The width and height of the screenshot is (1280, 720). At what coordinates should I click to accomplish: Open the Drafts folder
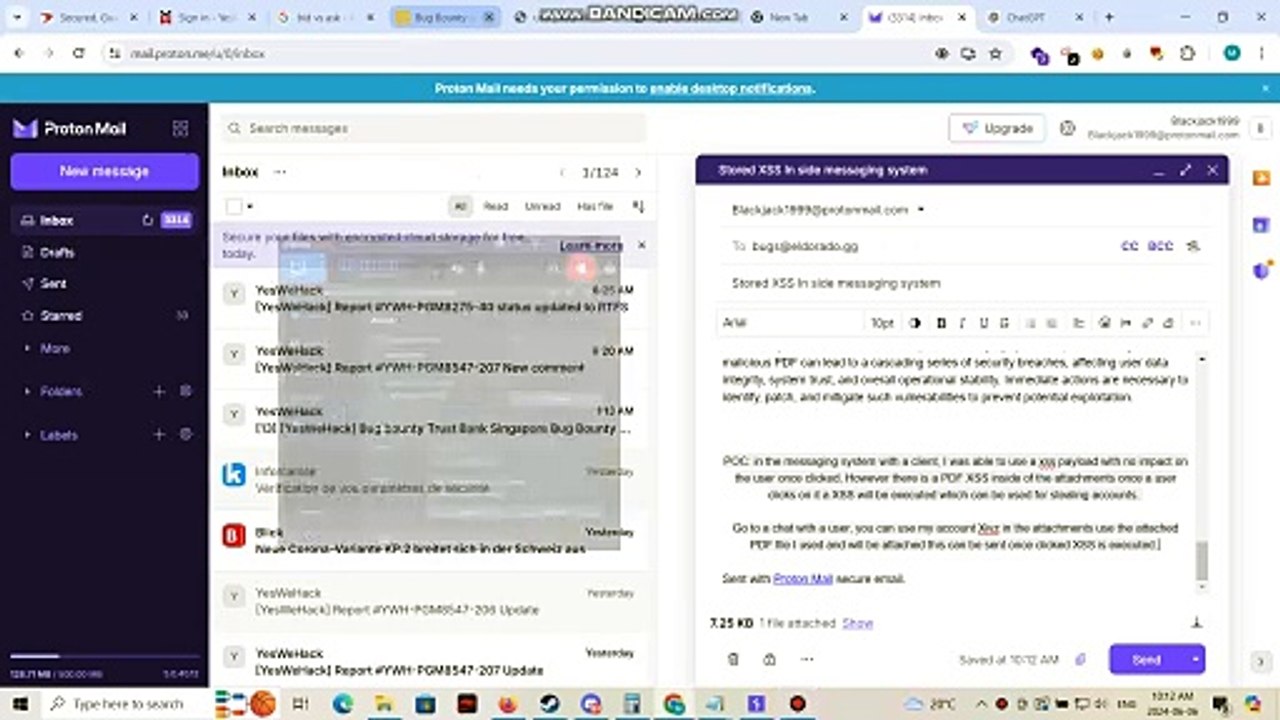[x=57, y=252]
